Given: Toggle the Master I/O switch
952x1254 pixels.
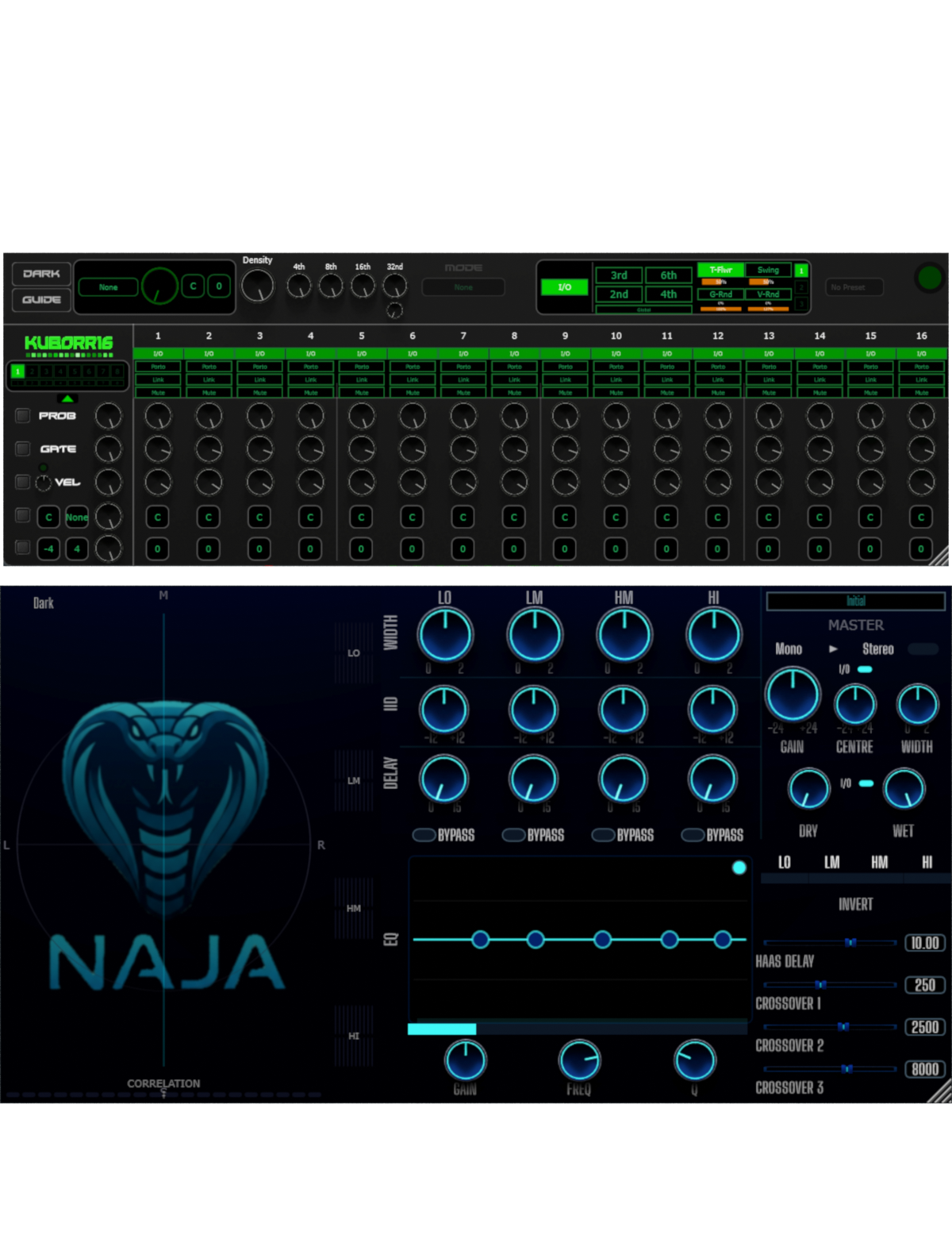Looking at the screenshot, I should point(865,669).
